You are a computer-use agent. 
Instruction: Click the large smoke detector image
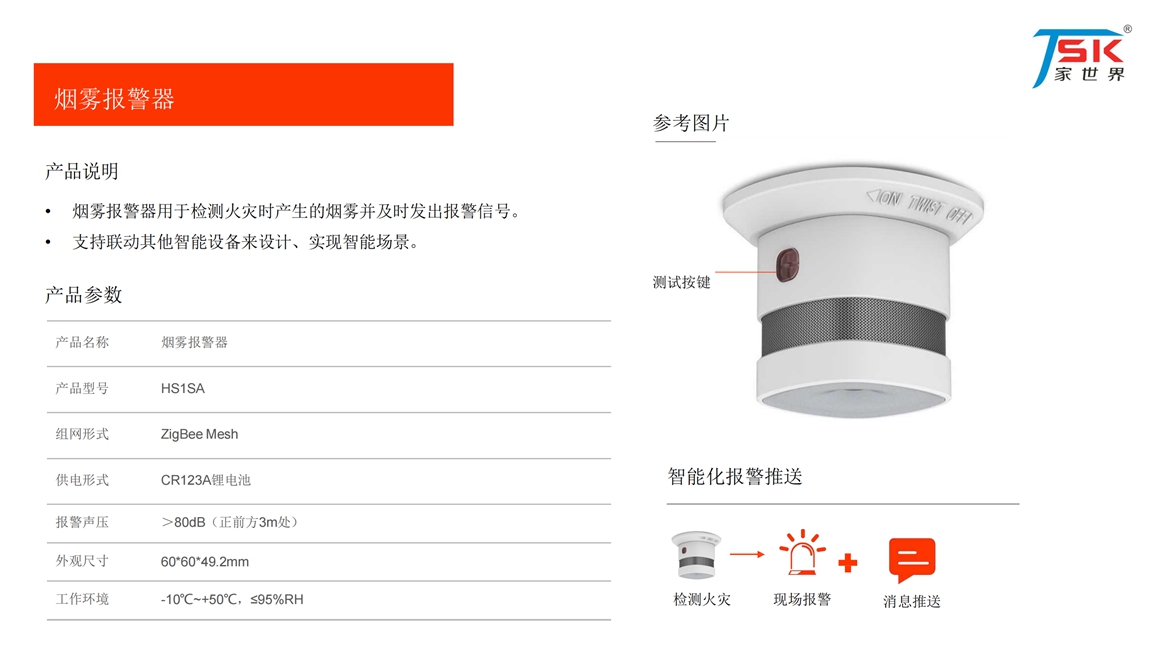(853, 291)
